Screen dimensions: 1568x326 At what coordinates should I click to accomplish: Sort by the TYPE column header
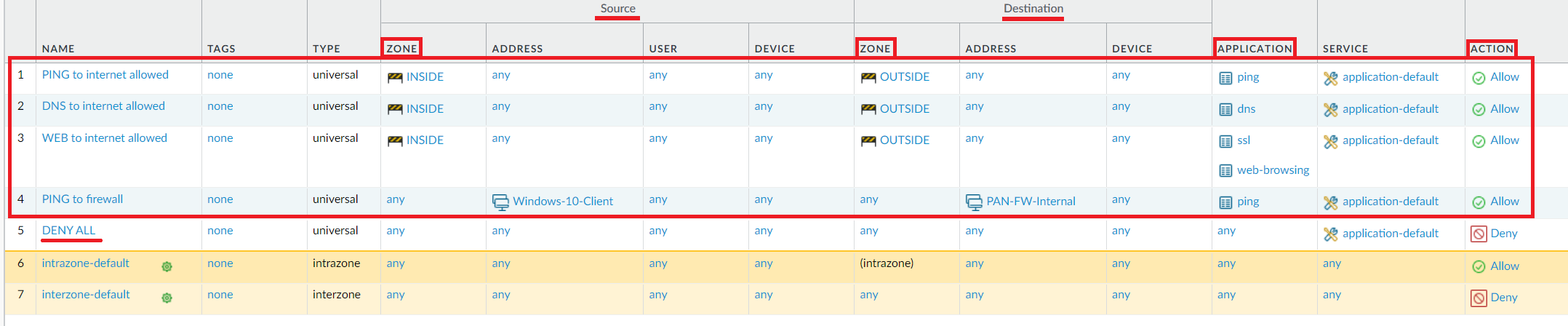tap(327, 49)
